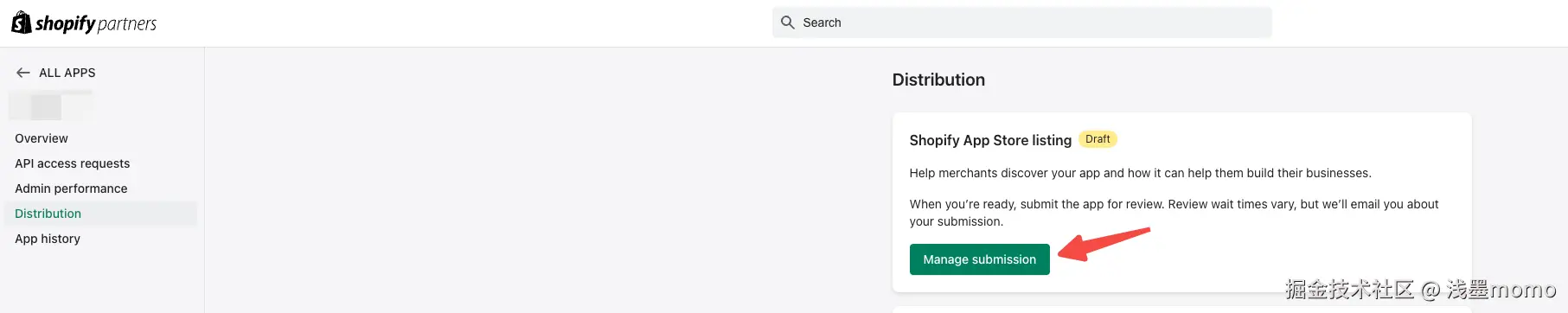
Task: Click the Help merchants discover your app text
Action: point(1140,173)
